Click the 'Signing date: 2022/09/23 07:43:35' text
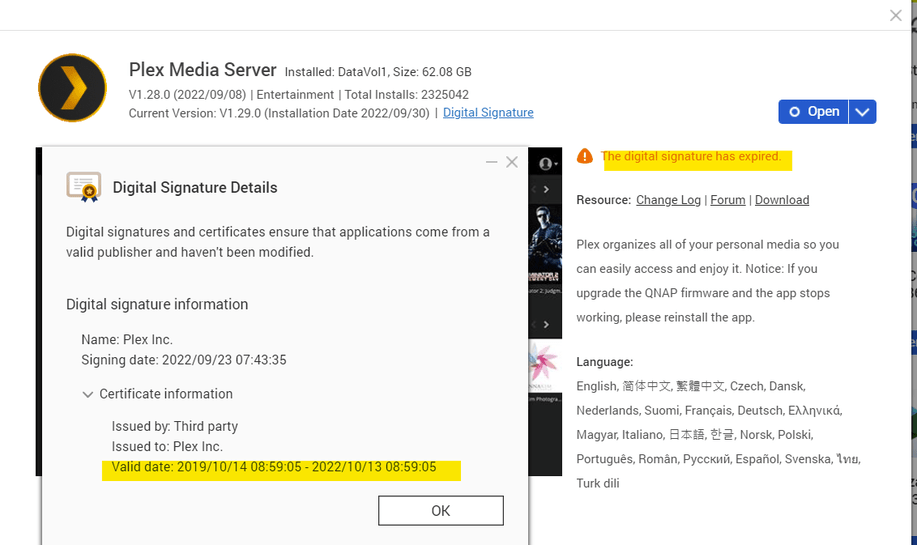 click(x=184, y=360)
